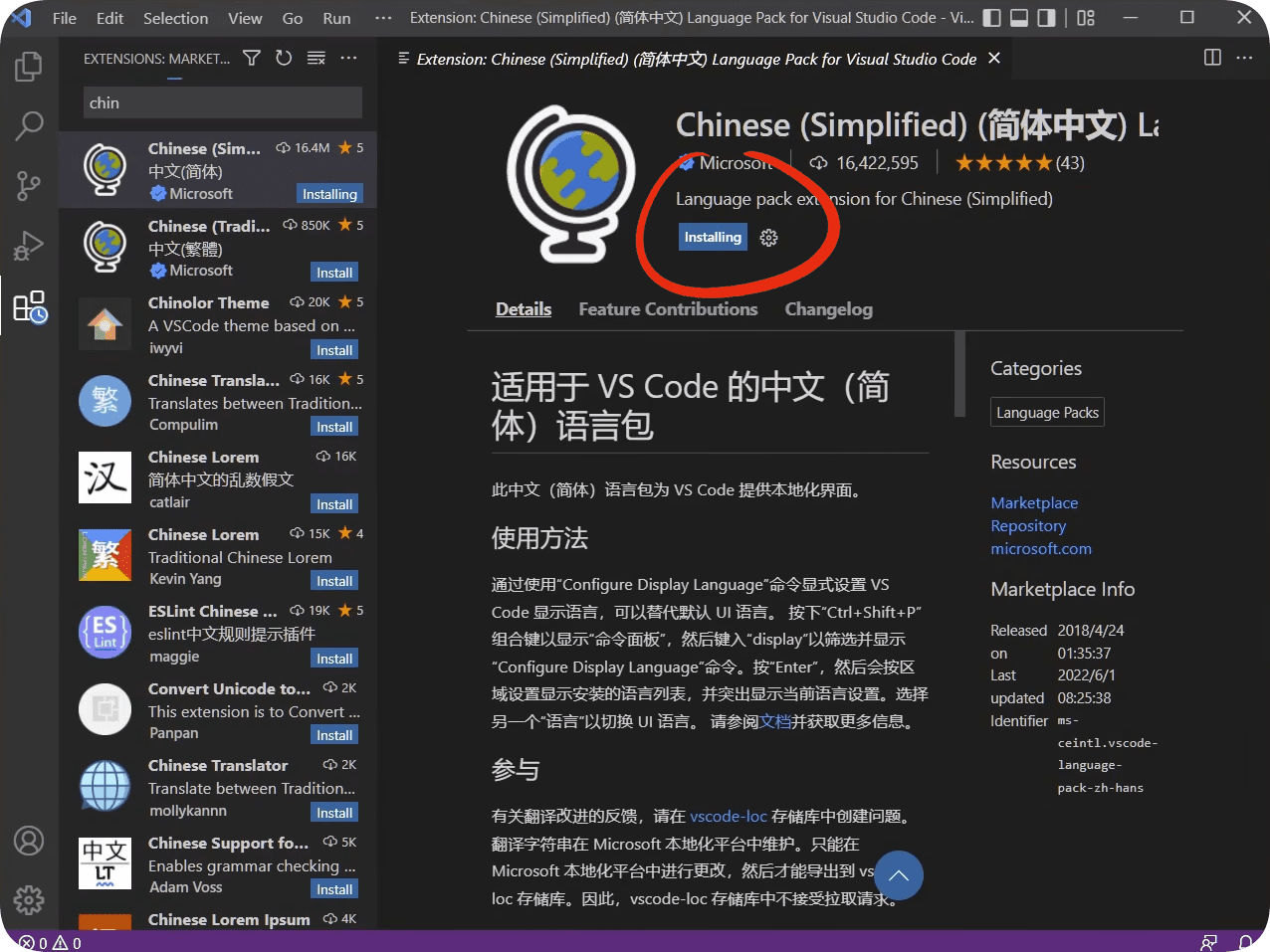The height and width of the screenshot is (952, 1270).
Task: Open the Selection menu
Action: [175, 18]
